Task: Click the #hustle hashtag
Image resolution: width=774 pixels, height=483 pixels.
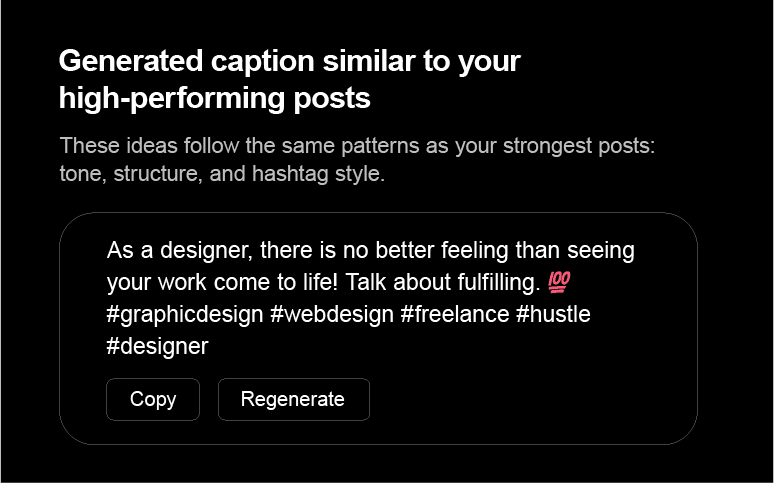Action: coord(553,314)
